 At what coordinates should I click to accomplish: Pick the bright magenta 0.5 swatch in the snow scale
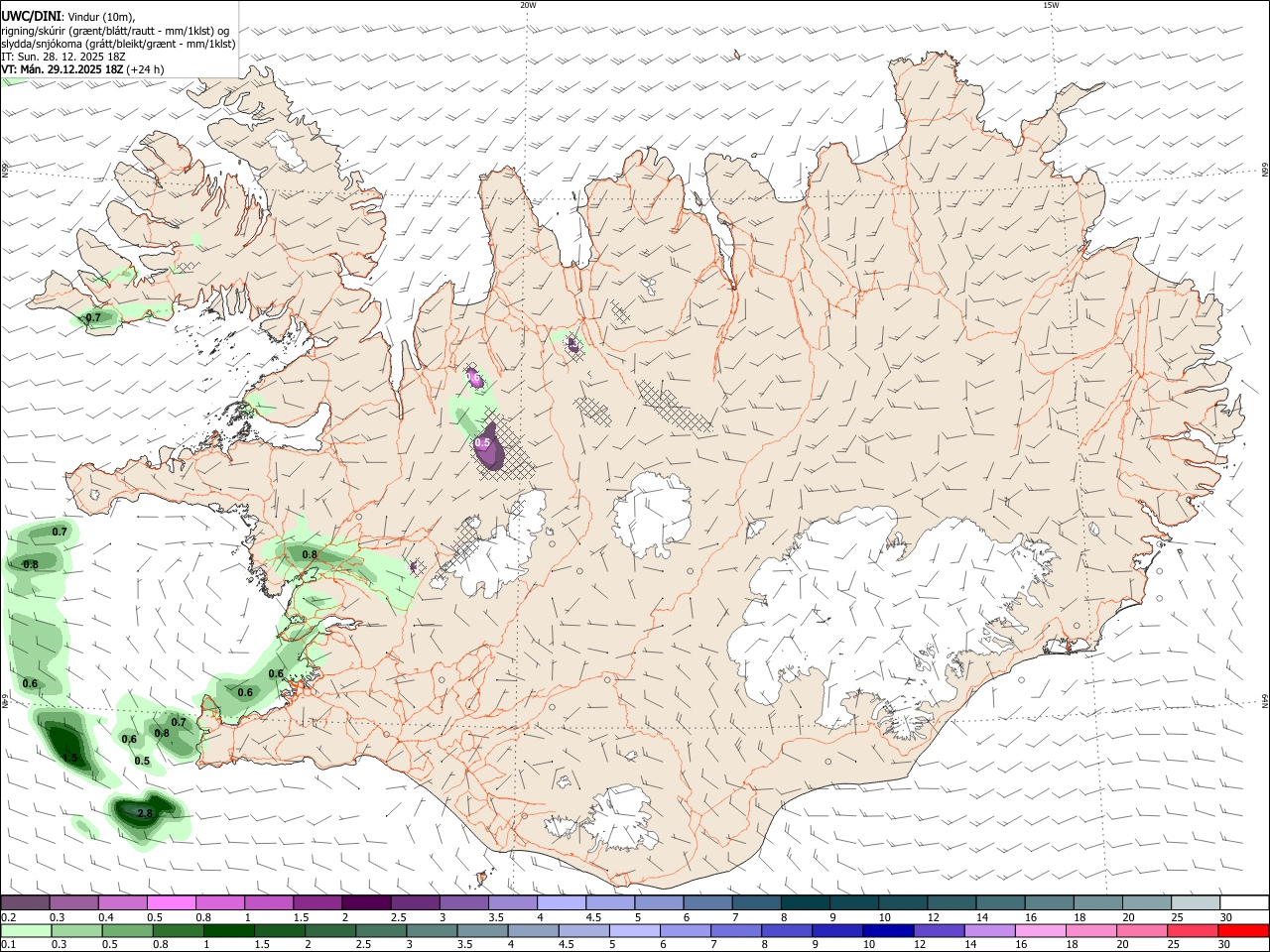pyautogui.click(x=171, y=902)
